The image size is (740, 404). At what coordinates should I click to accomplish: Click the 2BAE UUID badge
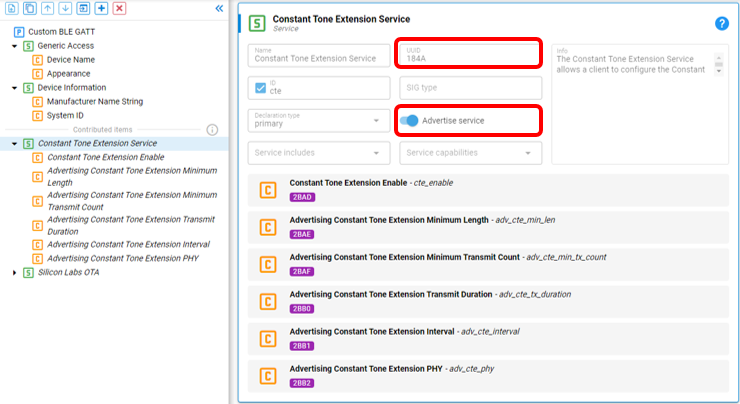coord(302,235)
